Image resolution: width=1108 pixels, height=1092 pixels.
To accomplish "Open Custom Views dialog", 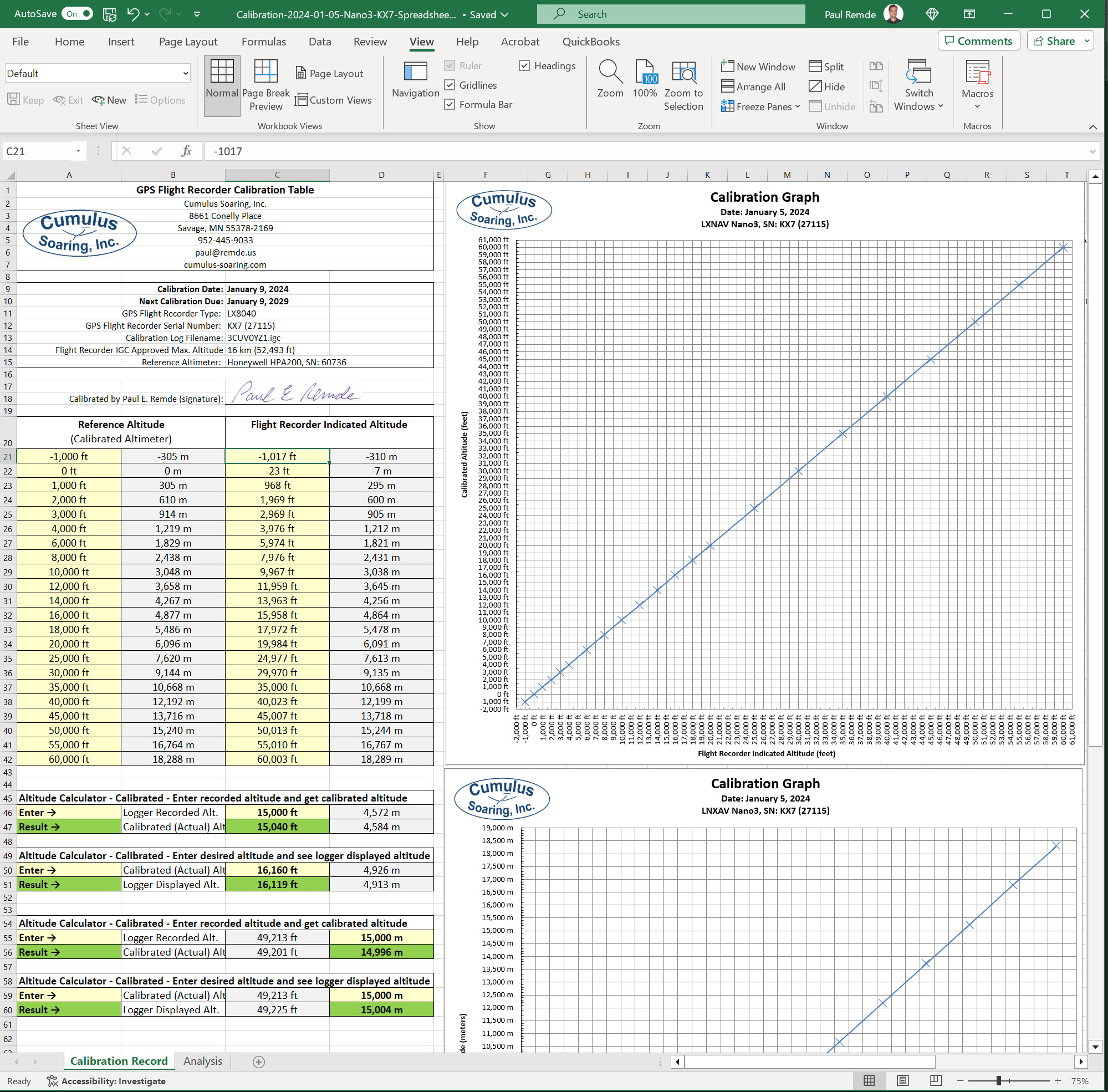I will 333,100.
